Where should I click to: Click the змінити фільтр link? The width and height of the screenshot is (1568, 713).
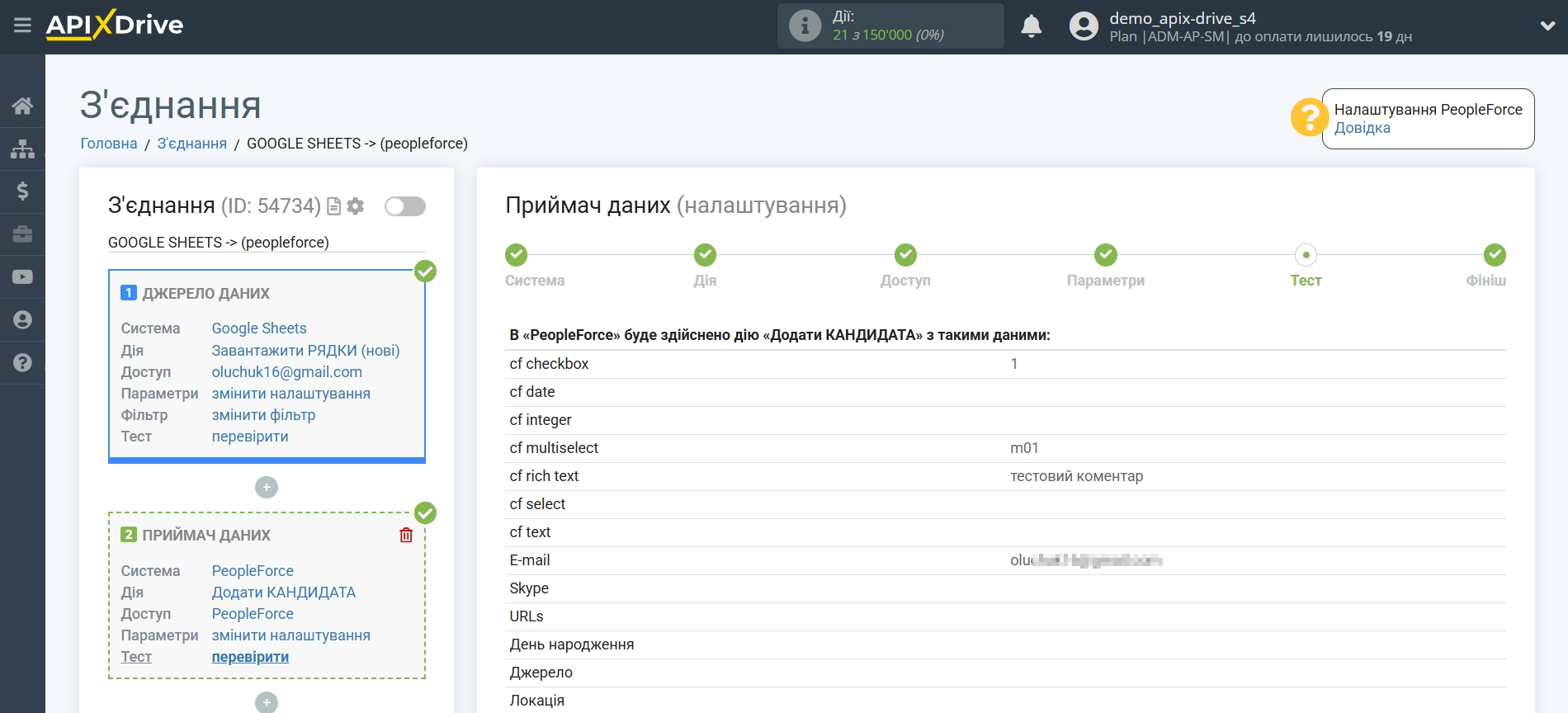coord(263,415)
